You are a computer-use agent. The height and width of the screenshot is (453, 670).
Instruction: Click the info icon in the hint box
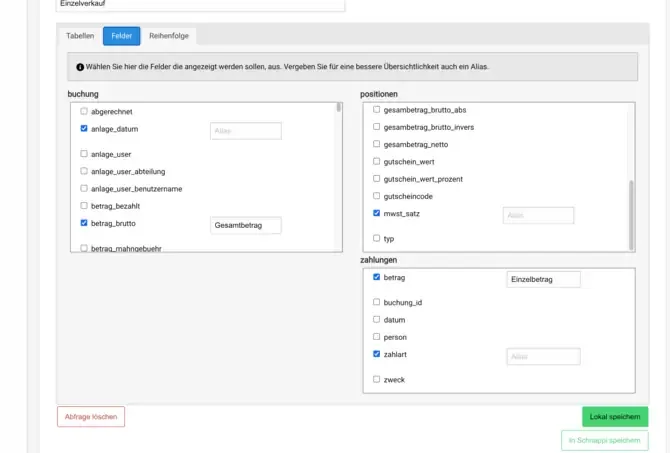click(x=80, y=67)
